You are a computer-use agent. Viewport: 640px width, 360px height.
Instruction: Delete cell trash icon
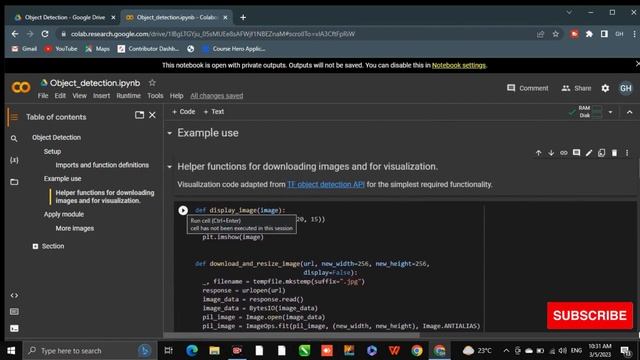click(614, 153)
